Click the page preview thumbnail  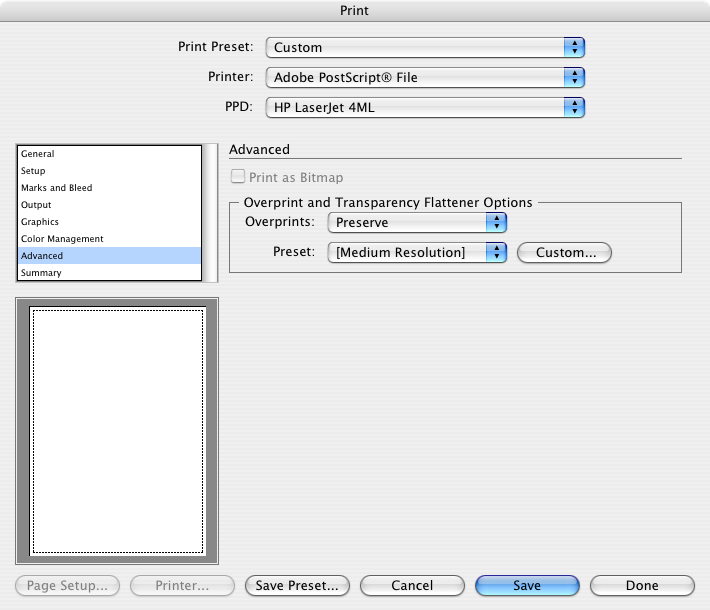point(117,430)
